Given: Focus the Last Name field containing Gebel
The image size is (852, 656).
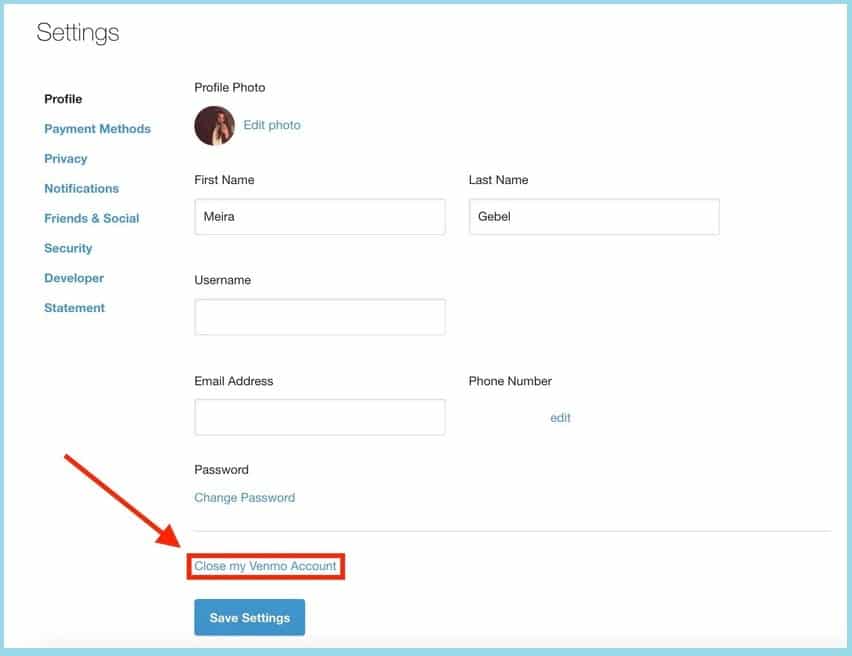Looking at the screenshot, I should point(594,217).
